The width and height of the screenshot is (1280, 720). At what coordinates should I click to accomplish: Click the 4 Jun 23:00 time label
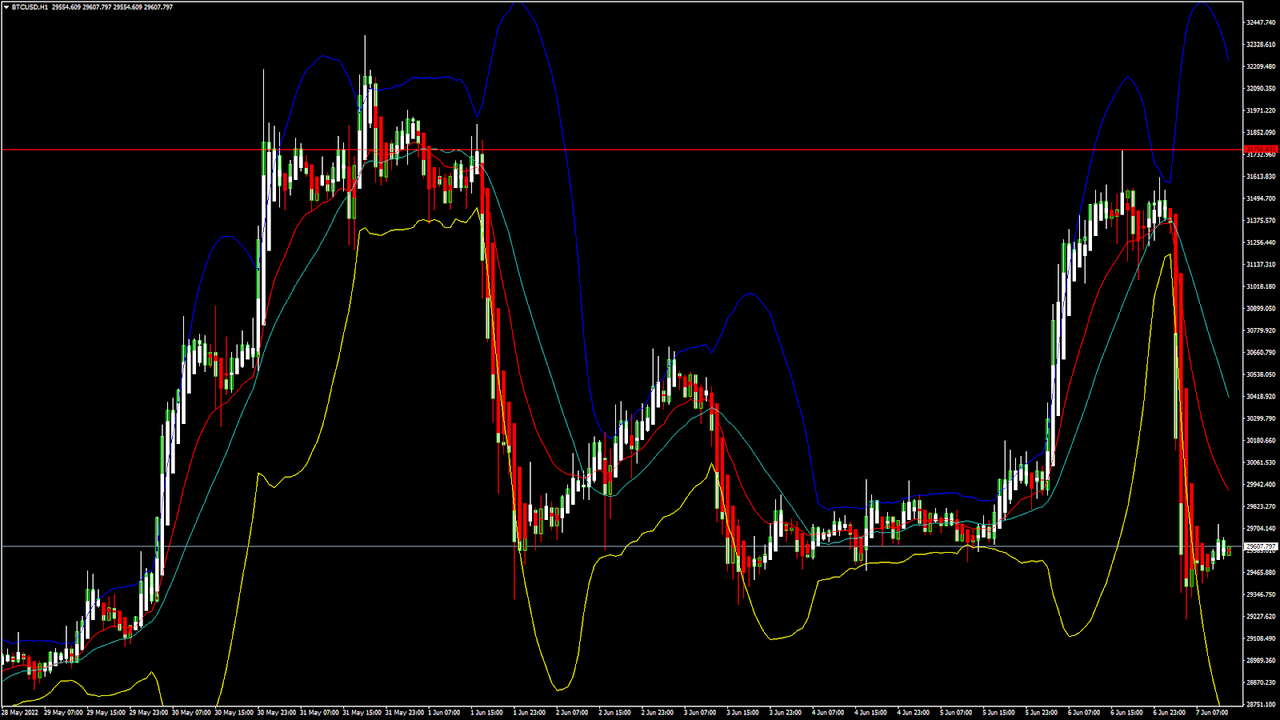click(x=916, y=713)
